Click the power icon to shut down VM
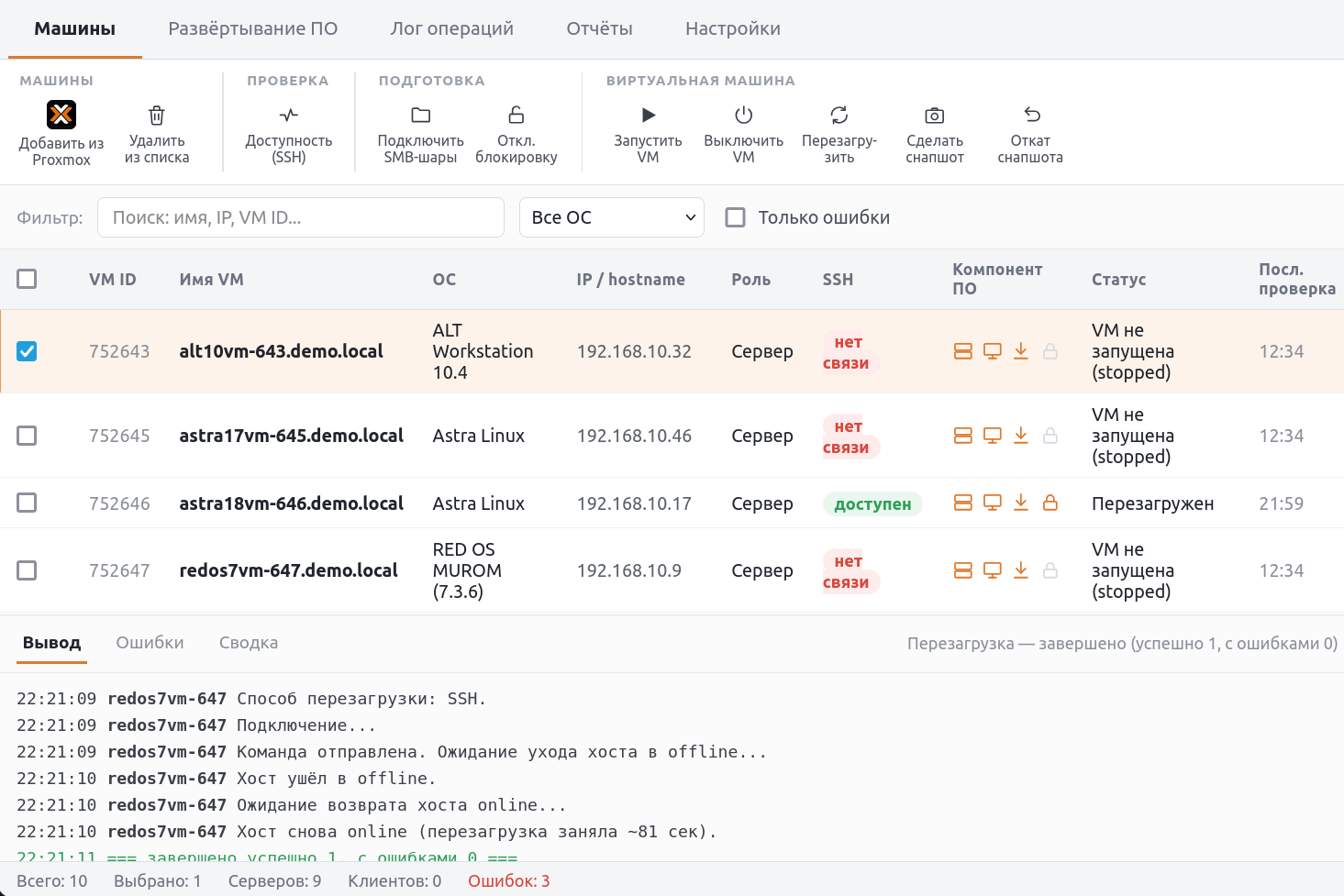This screenshot has width=1344, height=896. (x=744, y=115)
